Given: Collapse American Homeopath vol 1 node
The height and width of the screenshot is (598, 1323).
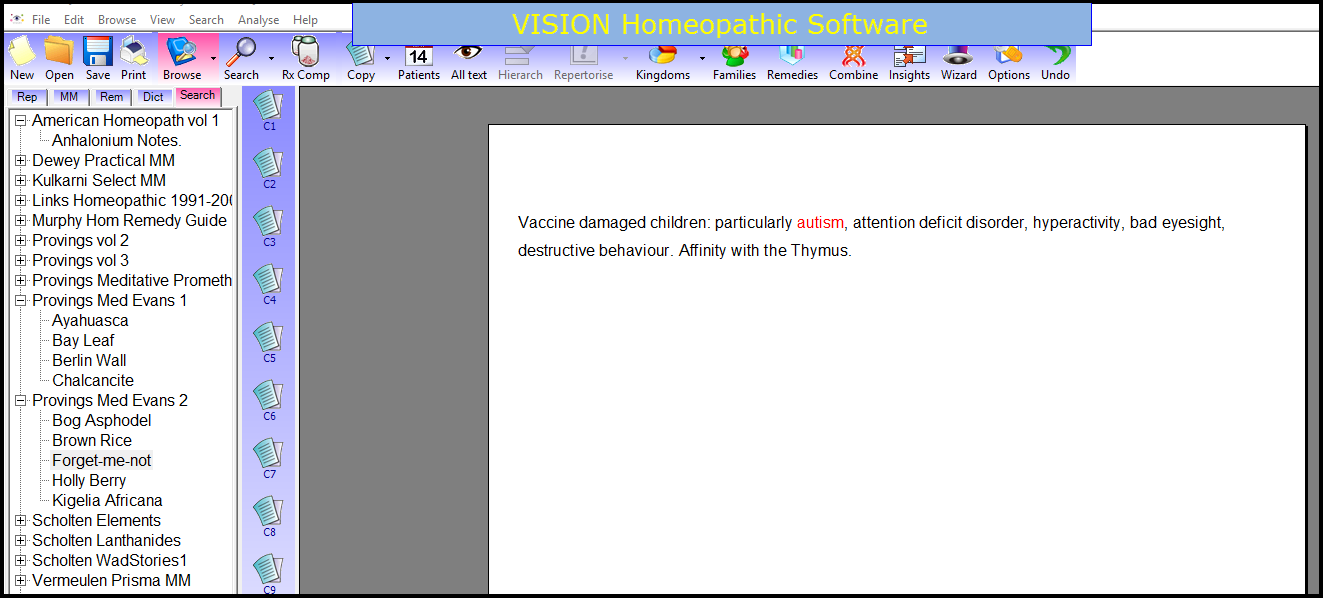Looking at the screenshot, I should [x=21, y=121].
